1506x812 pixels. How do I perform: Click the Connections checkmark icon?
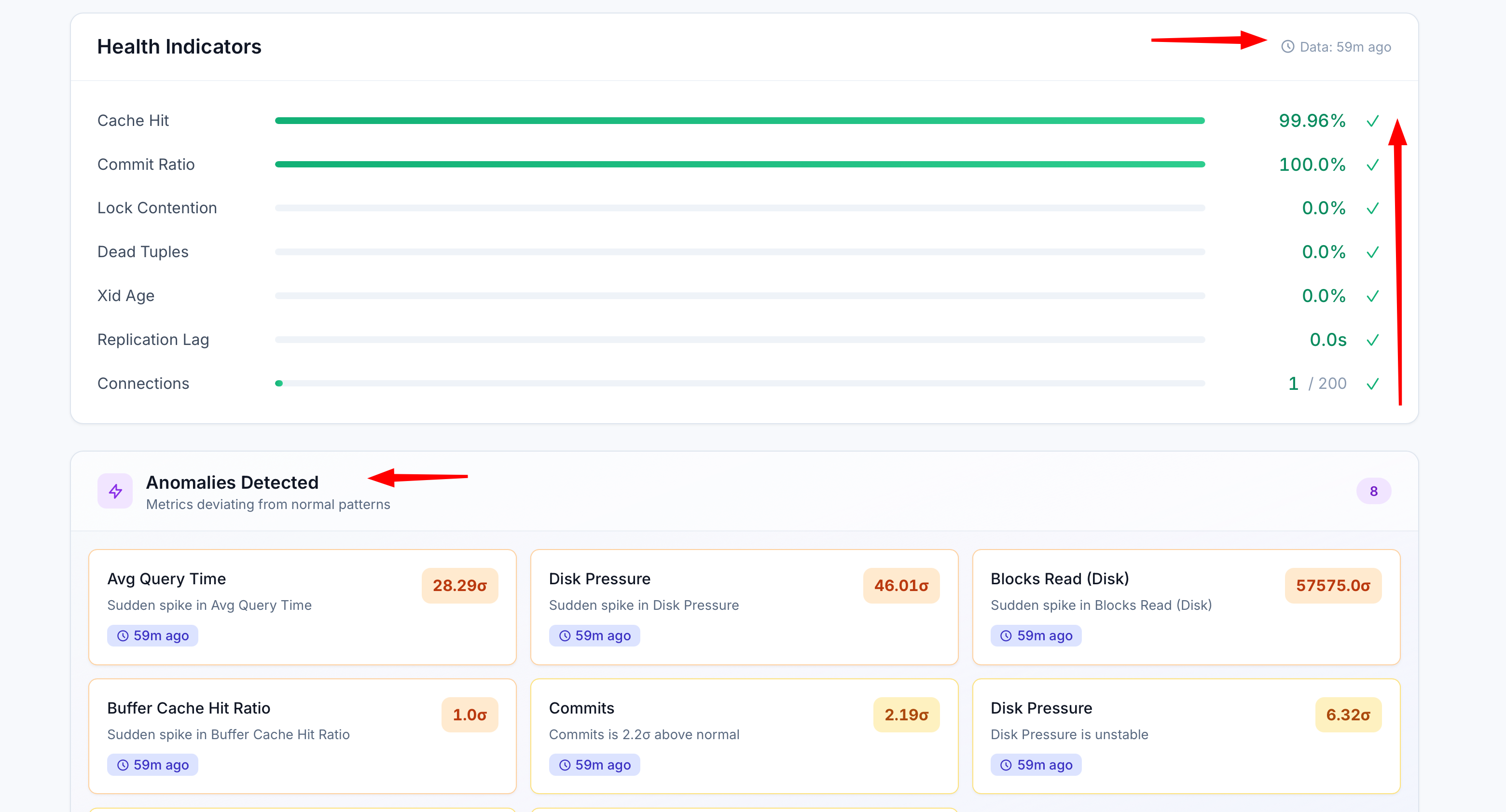(1372, 384)
